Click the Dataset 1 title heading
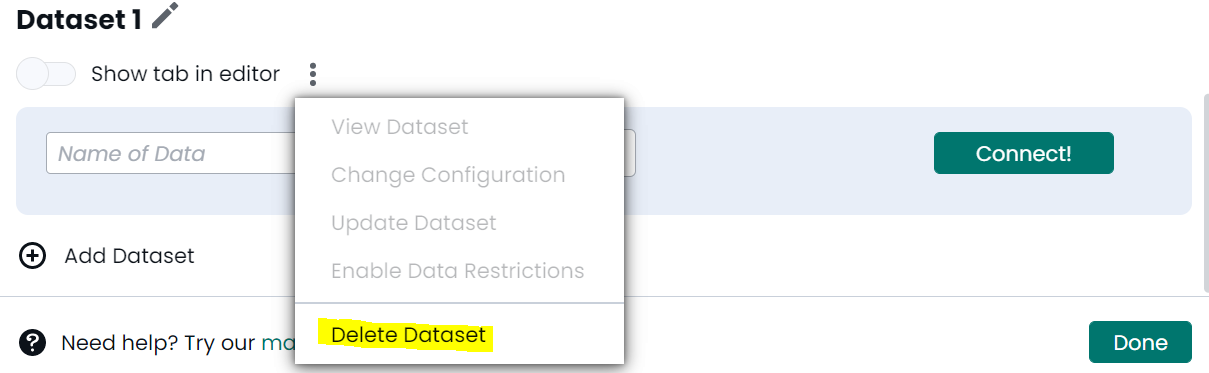Image resolution: width=1209 pixels, height=373 pixels. pyautogui.click(x=79, y=18)
